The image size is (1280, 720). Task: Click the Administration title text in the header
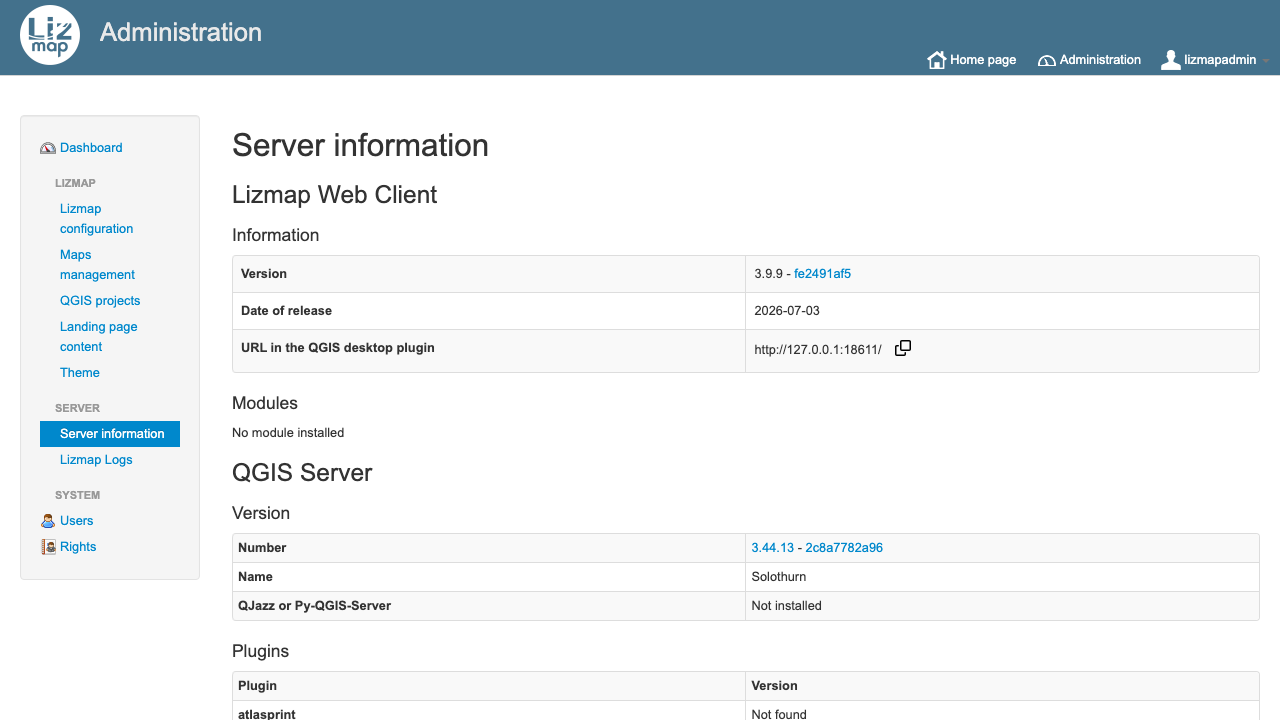tap(181, 32)
